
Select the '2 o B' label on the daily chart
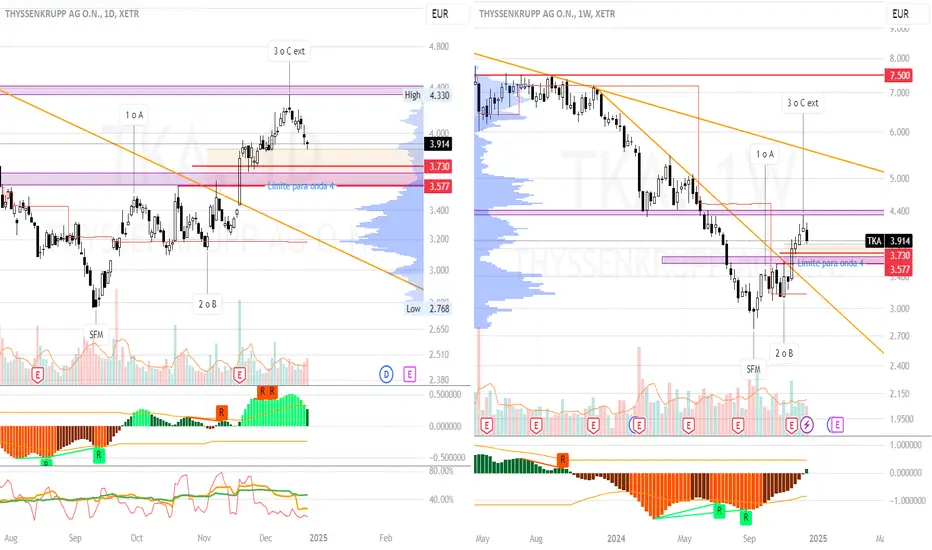[x=207, y=304]
